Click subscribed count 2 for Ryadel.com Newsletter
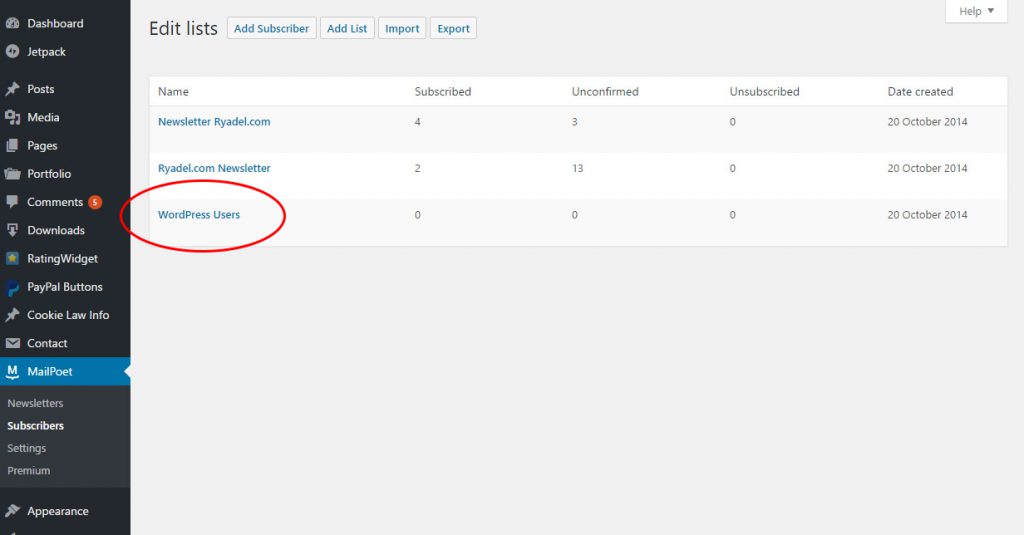Viewport: 1024px width, 535px height. coord(417,168)
